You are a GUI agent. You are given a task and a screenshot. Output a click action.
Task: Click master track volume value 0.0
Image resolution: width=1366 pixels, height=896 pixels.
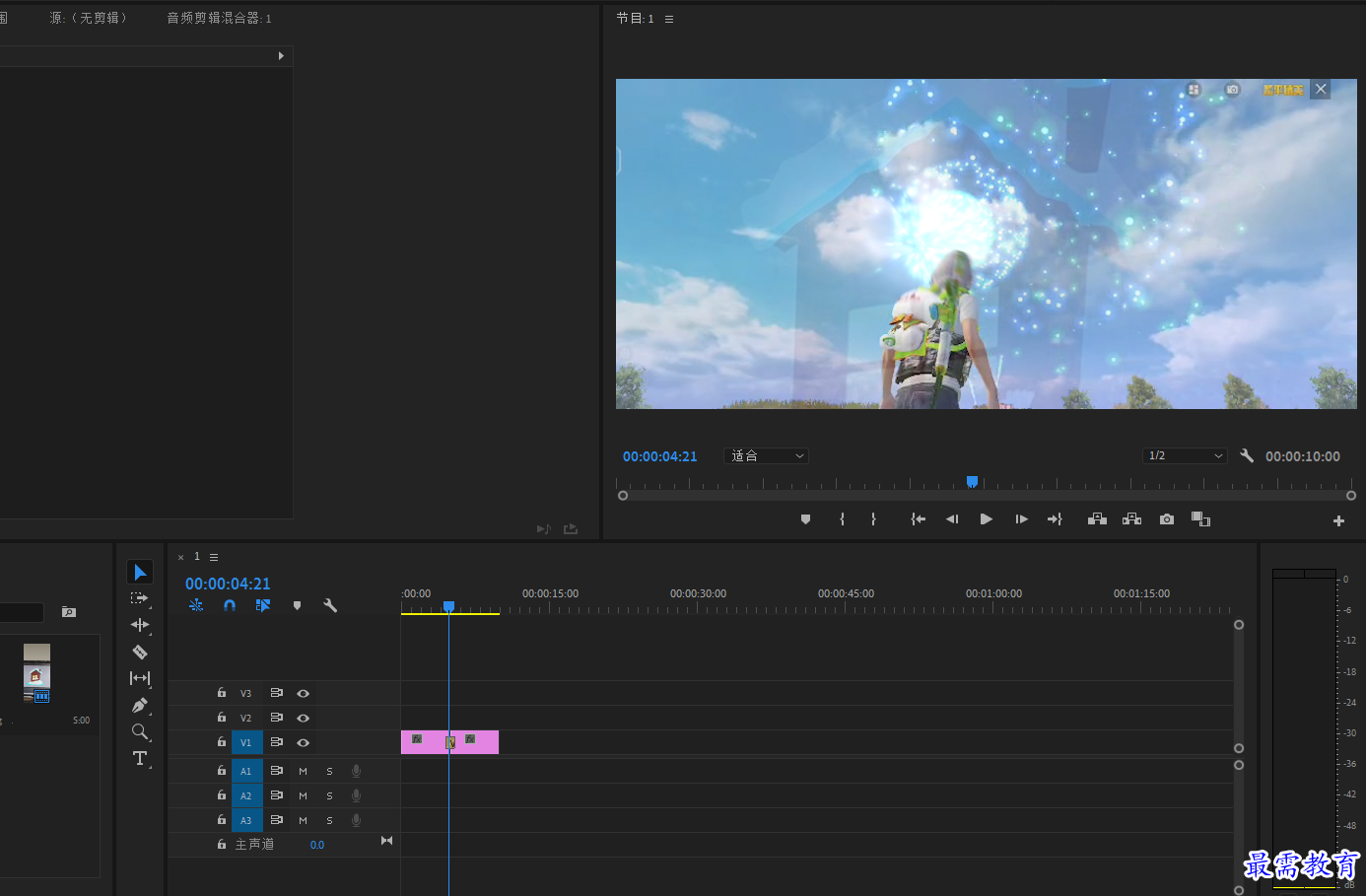point(317,846)
